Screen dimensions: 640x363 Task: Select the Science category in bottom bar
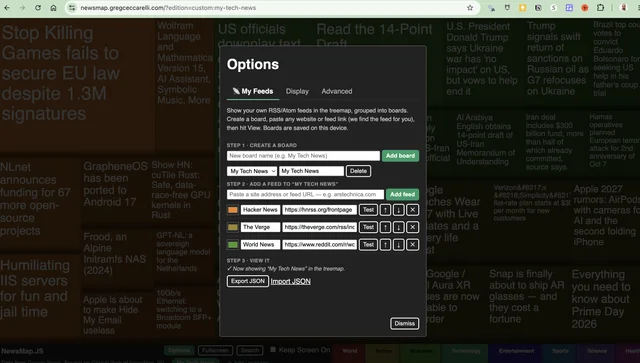click(x=597, y=351)
